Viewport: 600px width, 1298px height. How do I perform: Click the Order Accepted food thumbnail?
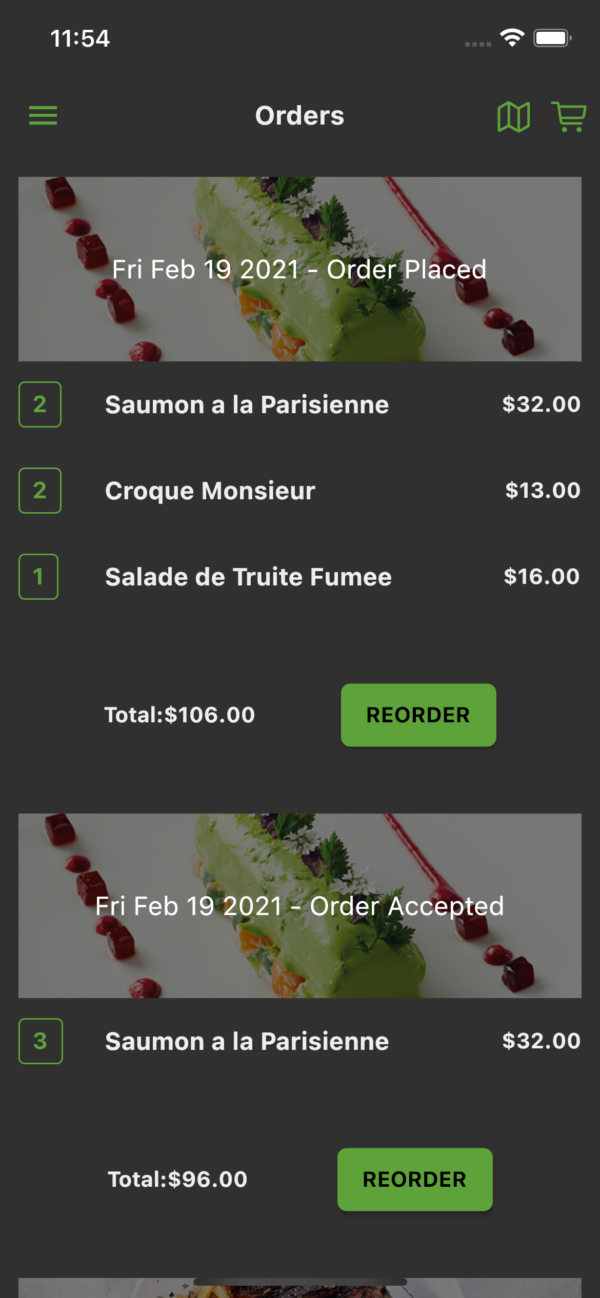[300, 906]
